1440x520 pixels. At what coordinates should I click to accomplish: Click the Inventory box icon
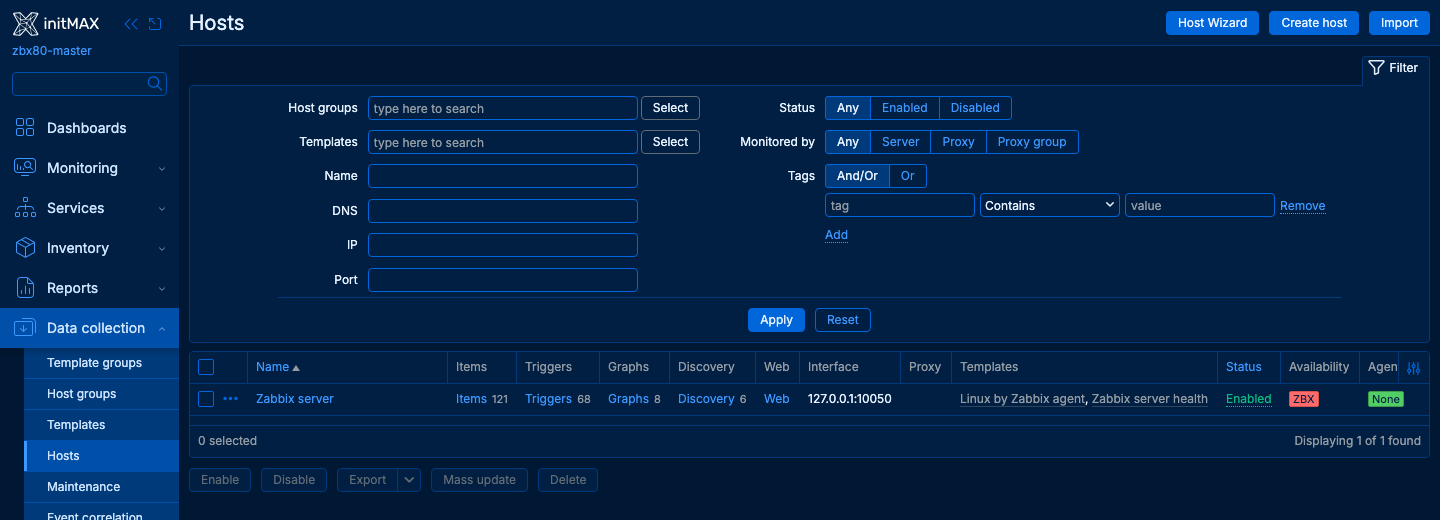click(x=25, y=248)
